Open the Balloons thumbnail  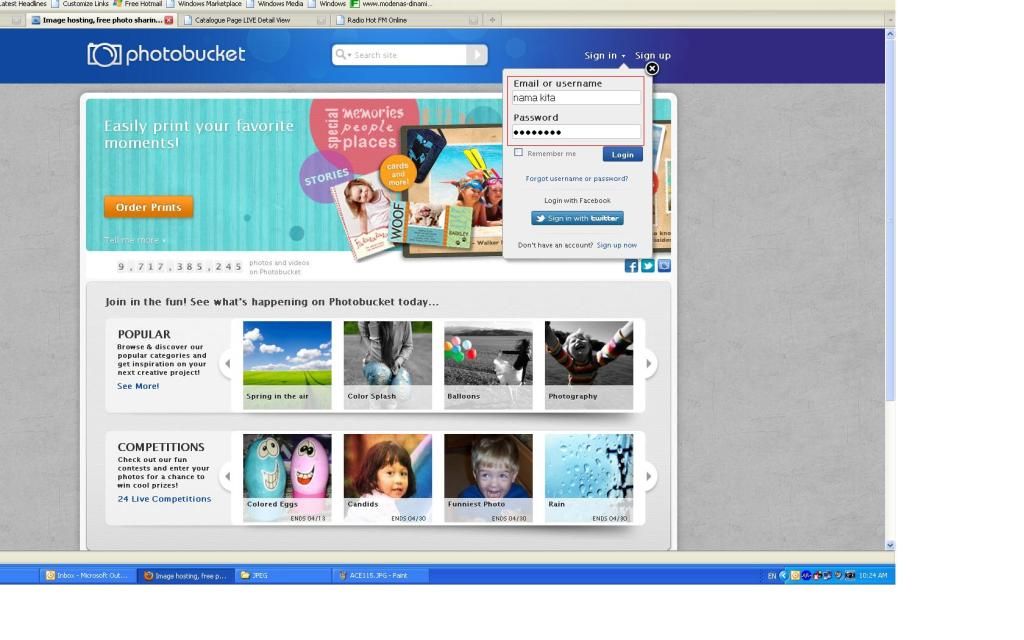click(x=488, y=365)
